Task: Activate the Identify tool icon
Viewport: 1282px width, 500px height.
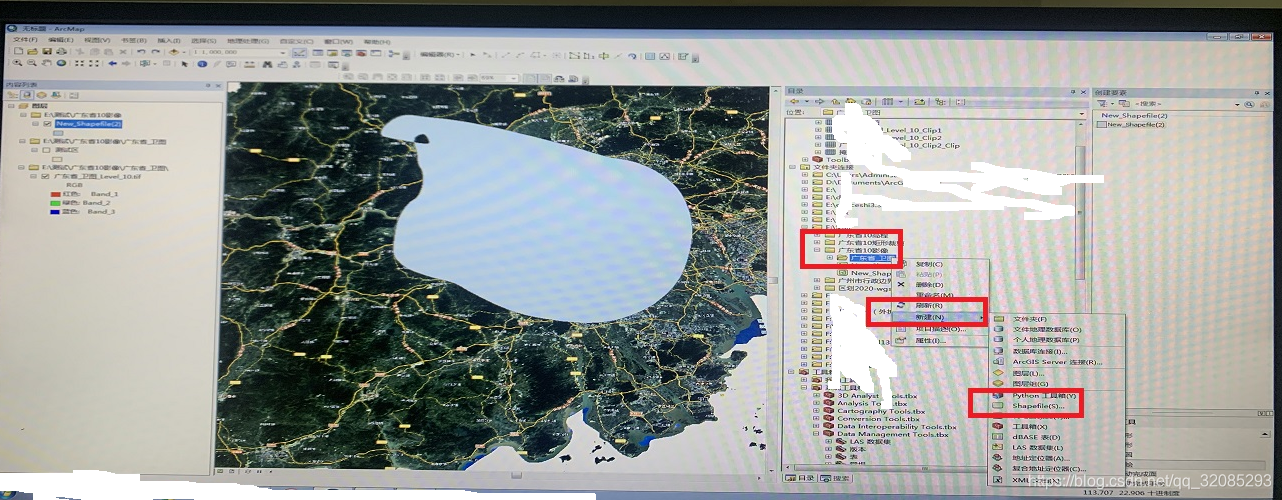Action: tap(202, 64)
